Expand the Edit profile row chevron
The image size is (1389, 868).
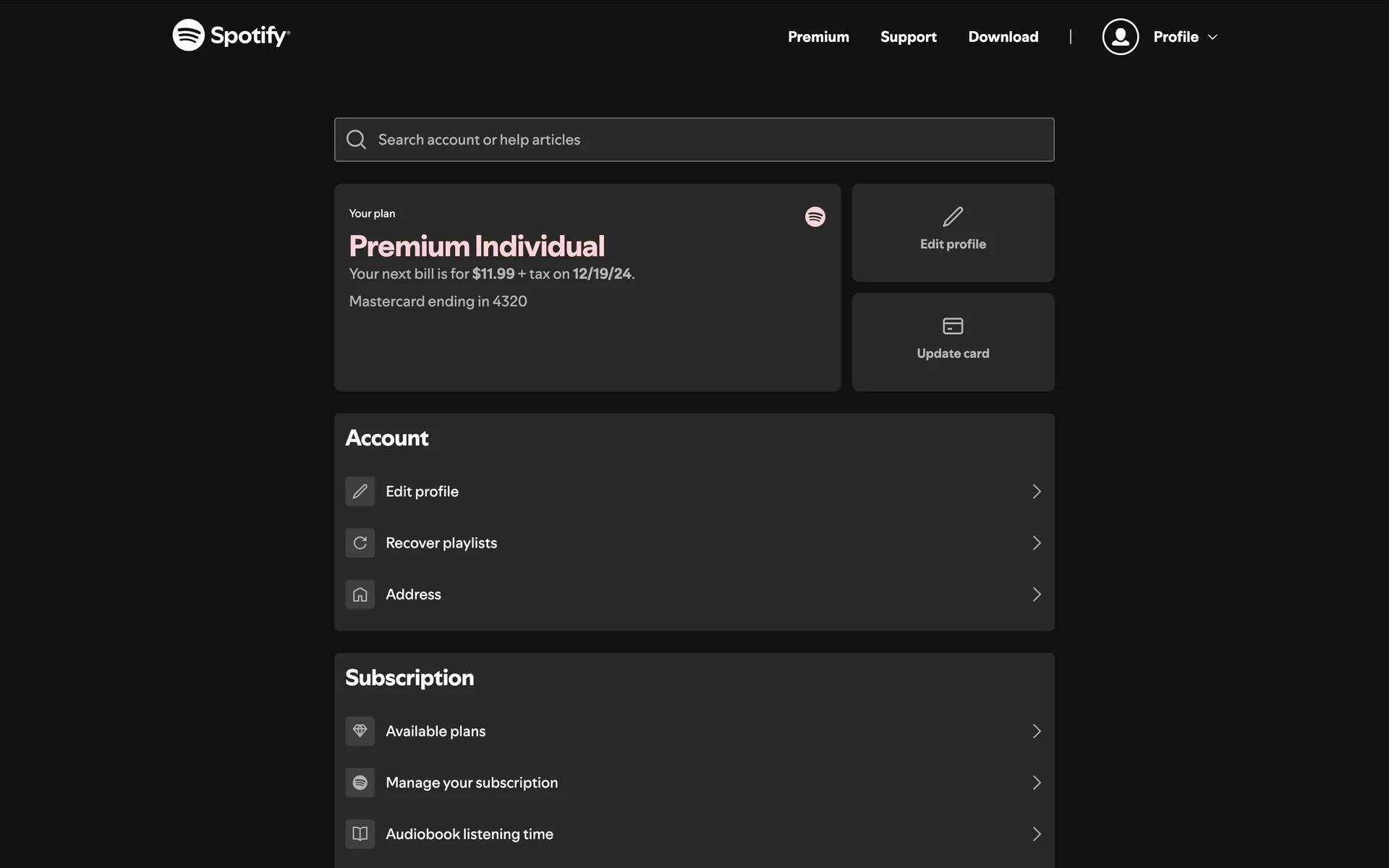coord(1037,491)
